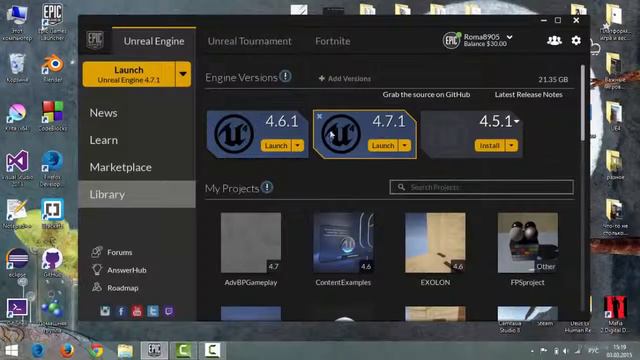640x360 pixels.
Task: Click Install on the 4.5.1 engine slot
Action: point(490,145)
